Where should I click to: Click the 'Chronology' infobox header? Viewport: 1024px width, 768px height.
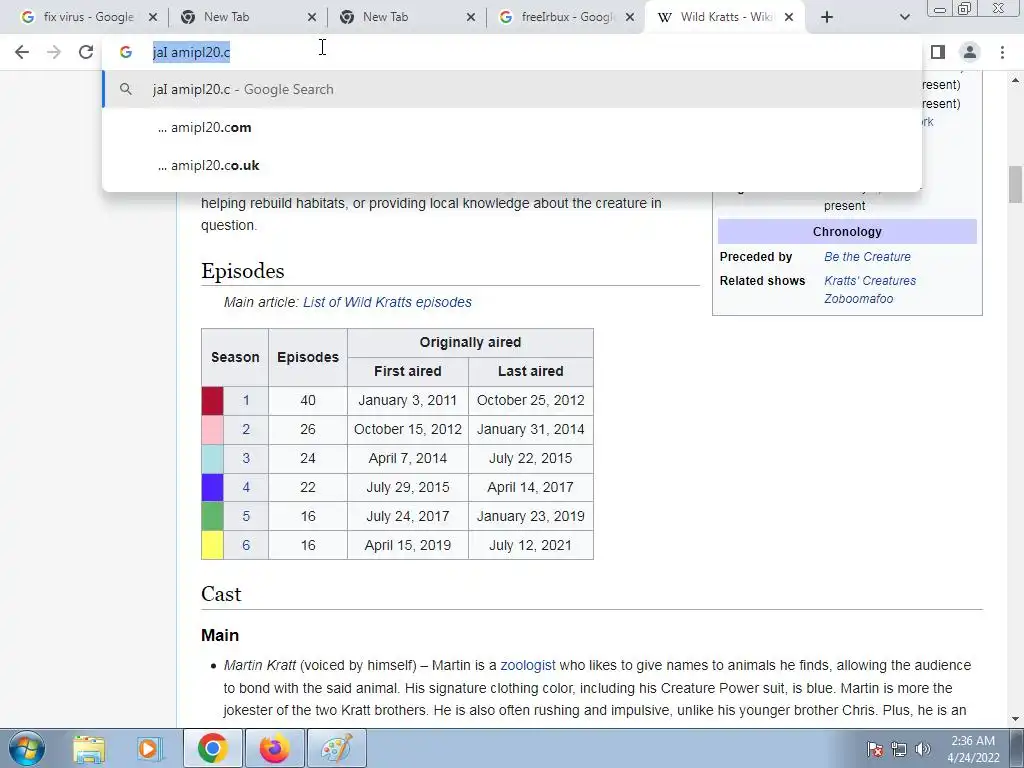point(847,232)
